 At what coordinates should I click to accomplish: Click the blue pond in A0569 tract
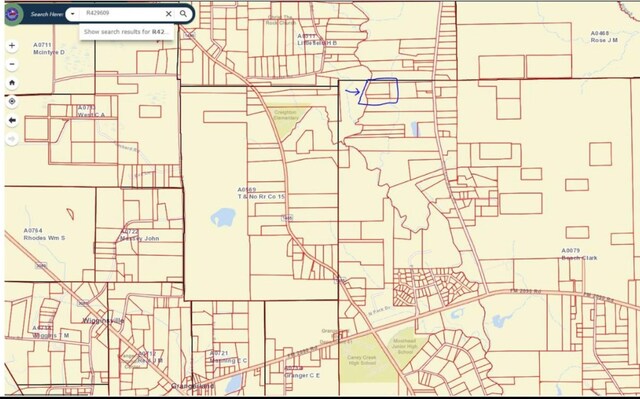223,217
